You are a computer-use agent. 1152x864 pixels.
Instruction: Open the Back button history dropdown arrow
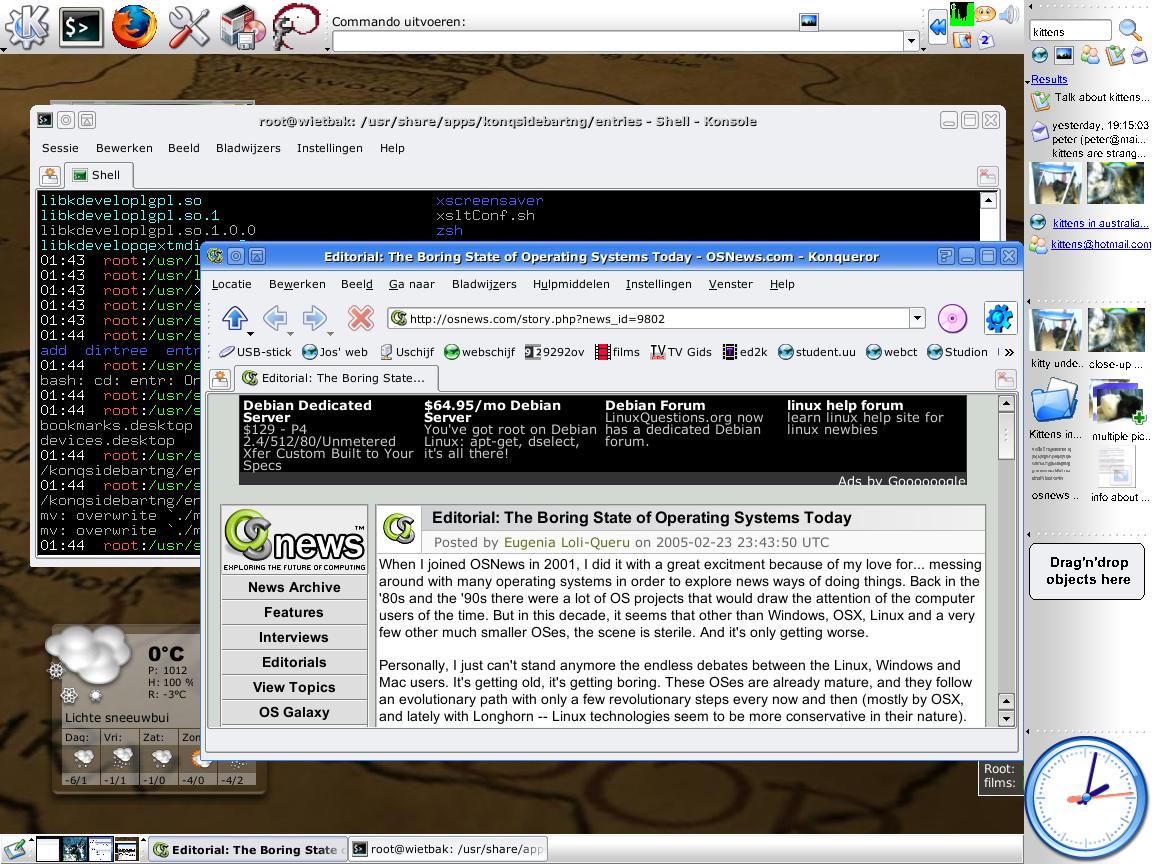coord(290,334)
